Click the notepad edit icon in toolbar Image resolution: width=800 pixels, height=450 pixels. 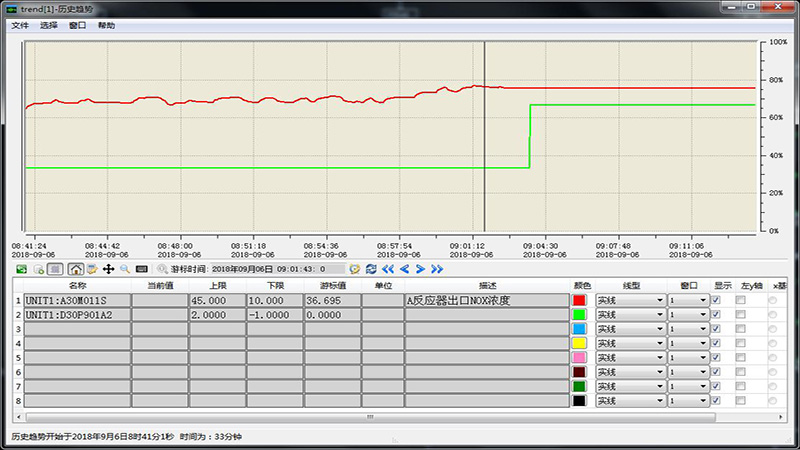point(92,269)
